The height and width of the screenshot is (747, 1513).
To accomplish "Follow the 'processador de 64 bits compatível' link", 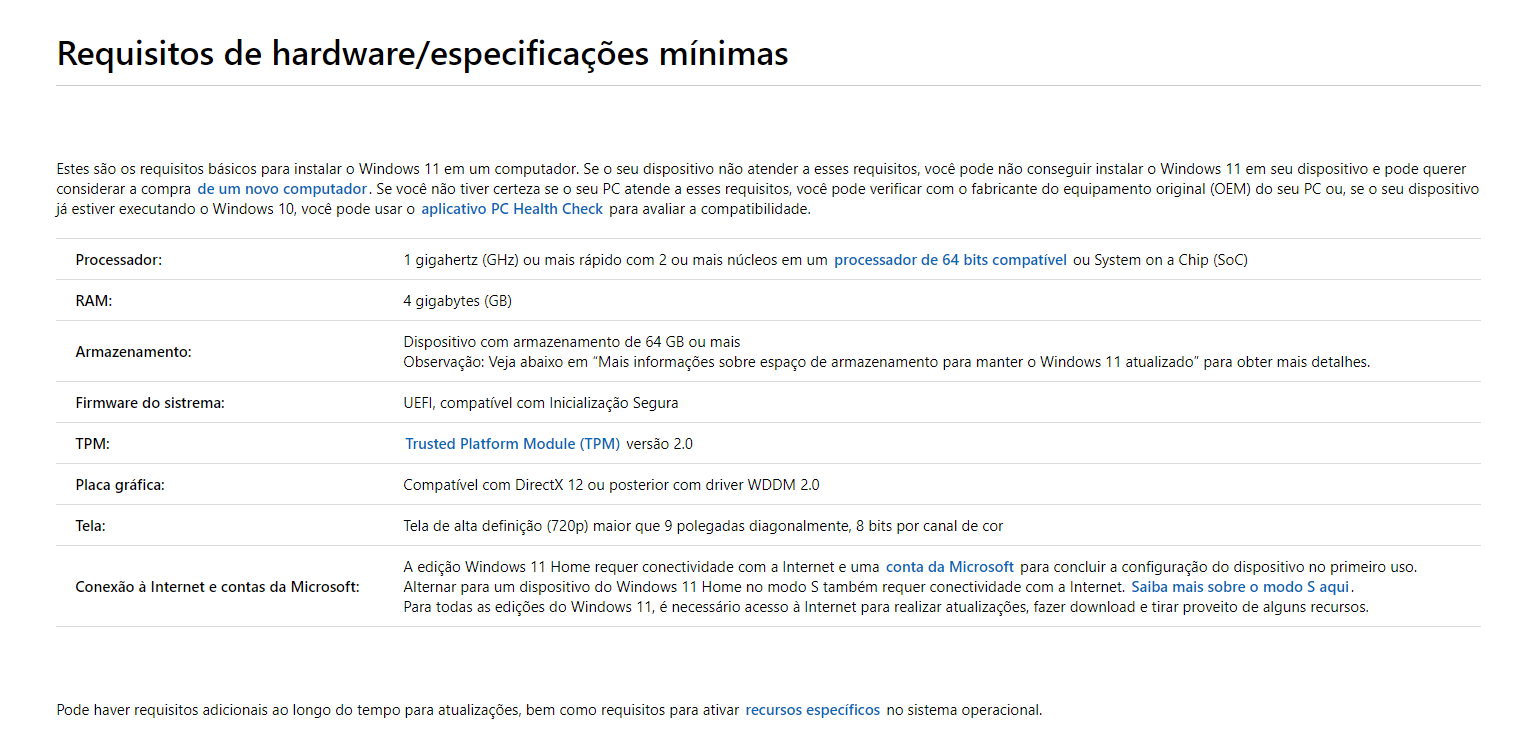I will point(950,260).
